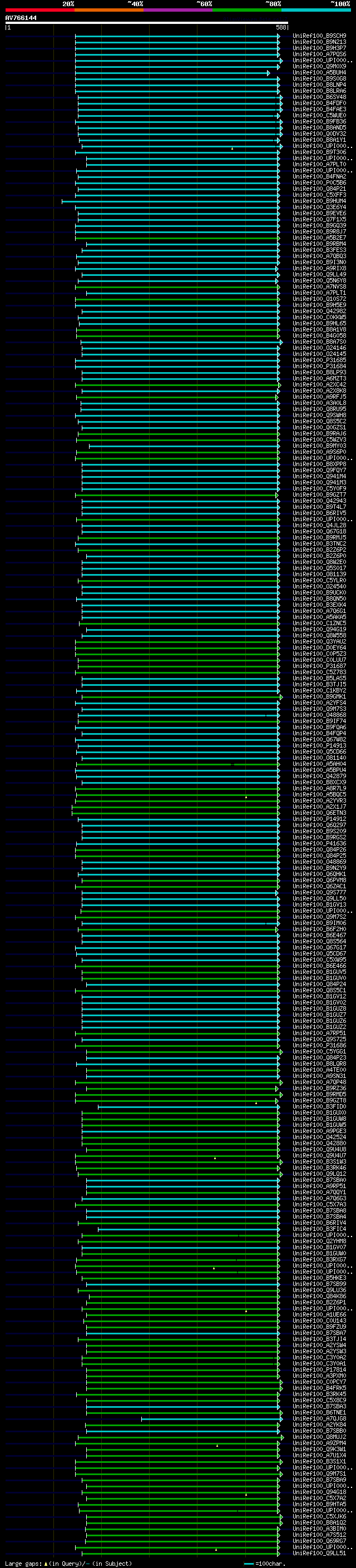The height and width of the screenshot is (1568, 356).
Task: Select hit label UniRef100_B9T306
Action: coord(319,152)
